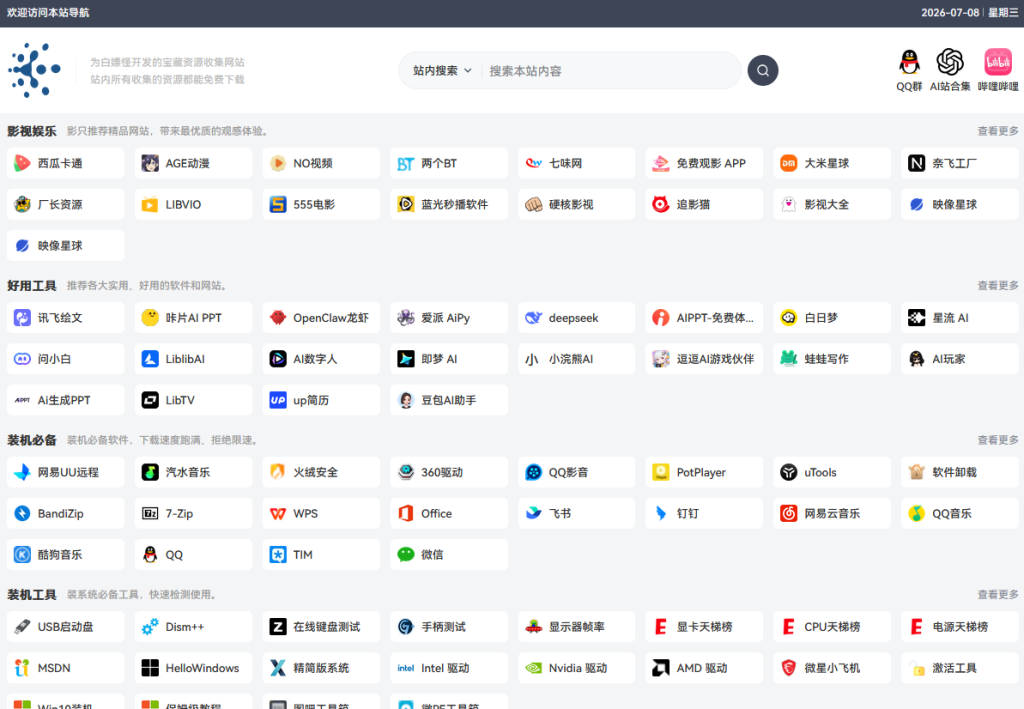Open the LIBVIO site icon
The image size is (1024, 709).
[x=150, y=204]
